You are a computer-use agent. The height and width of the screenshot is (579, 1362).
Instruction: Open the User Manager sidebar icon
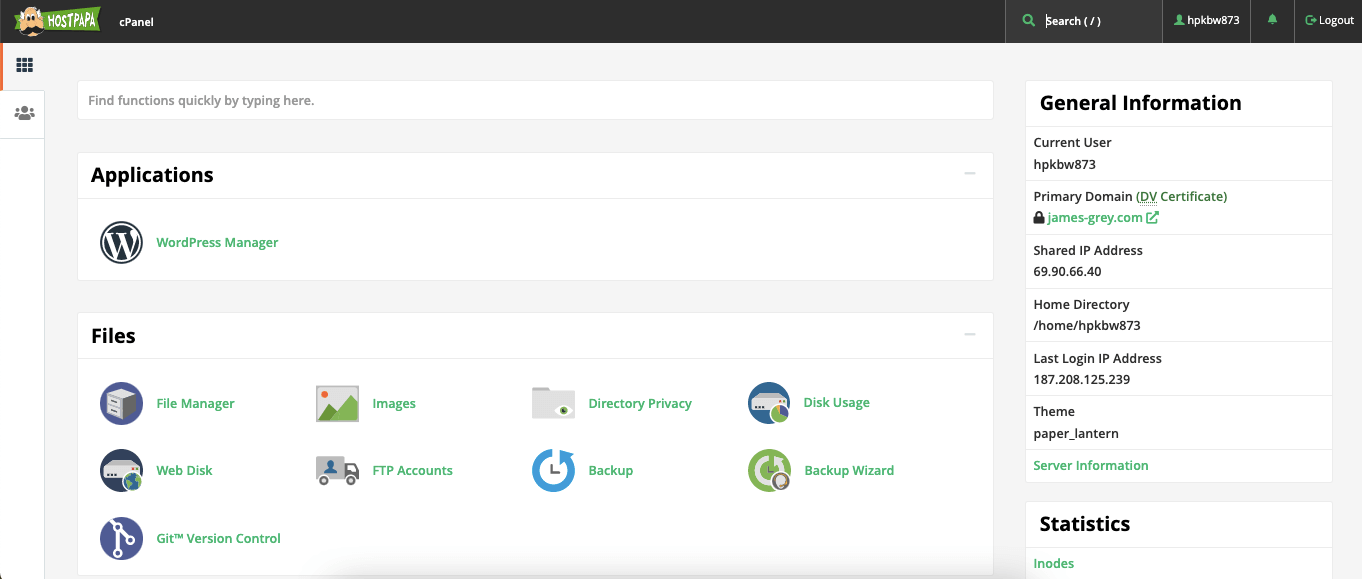pos(23,112)
